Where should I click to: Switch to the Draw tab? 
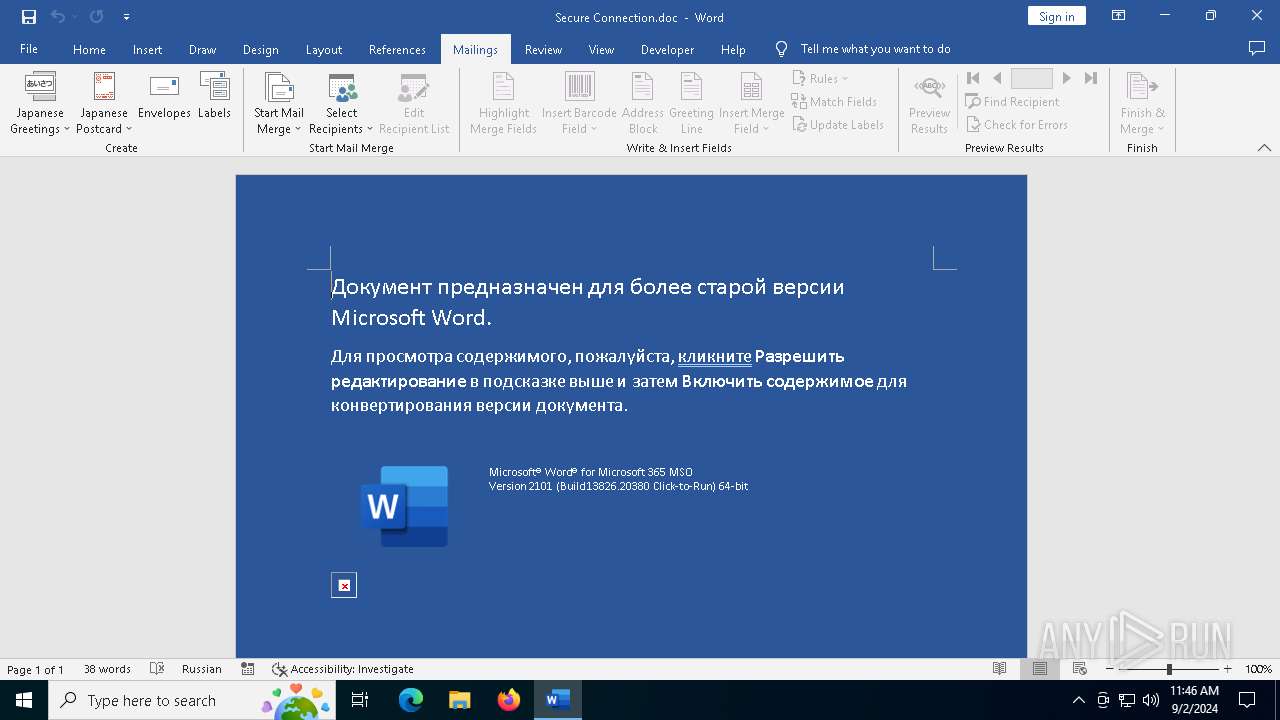click(202, 49)
